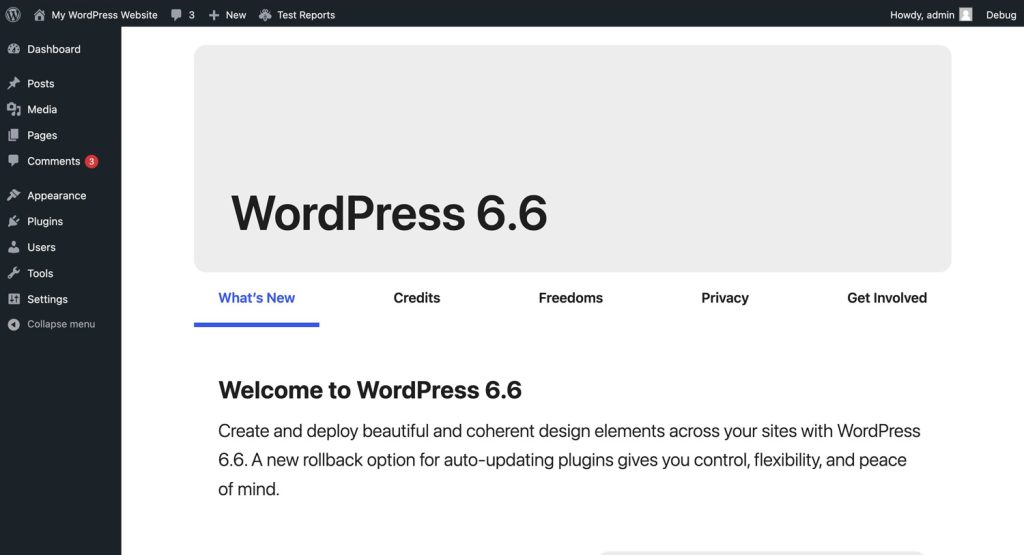This screenshot has width=1024, height=555.
Task: Go to Users menu item
Action: click(41, 247)
